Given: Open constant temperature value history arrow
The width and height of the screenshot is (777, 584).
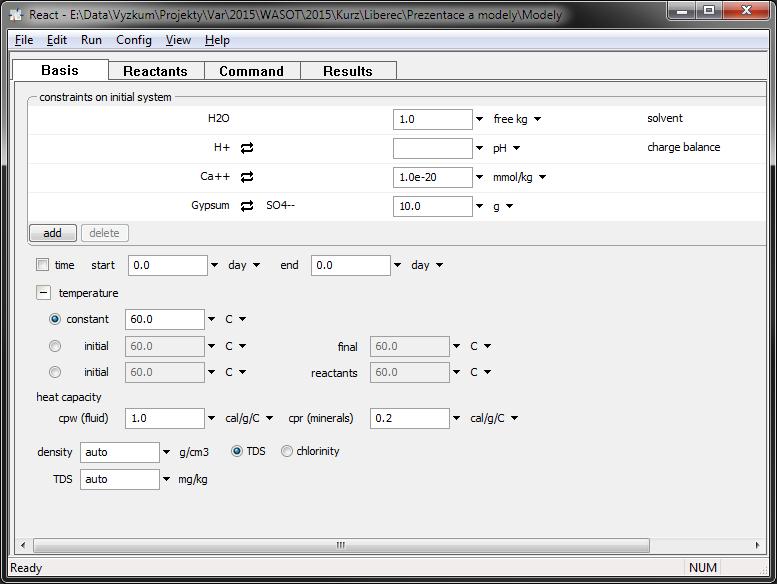Looking at the screenshot, I should [211, 319].
